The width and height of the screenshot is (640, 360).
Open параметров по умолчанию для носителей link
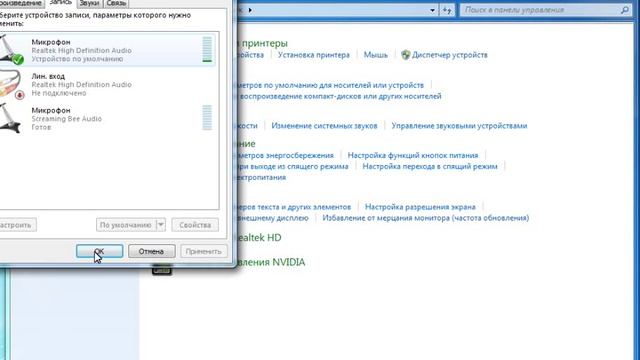[330, 85]
